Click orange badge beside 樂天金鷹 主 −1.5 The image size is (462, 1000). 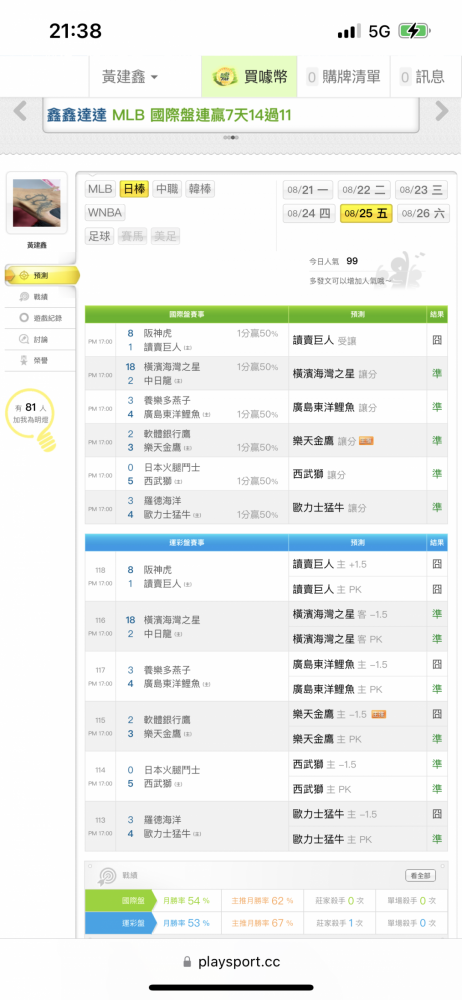(379, 714)
